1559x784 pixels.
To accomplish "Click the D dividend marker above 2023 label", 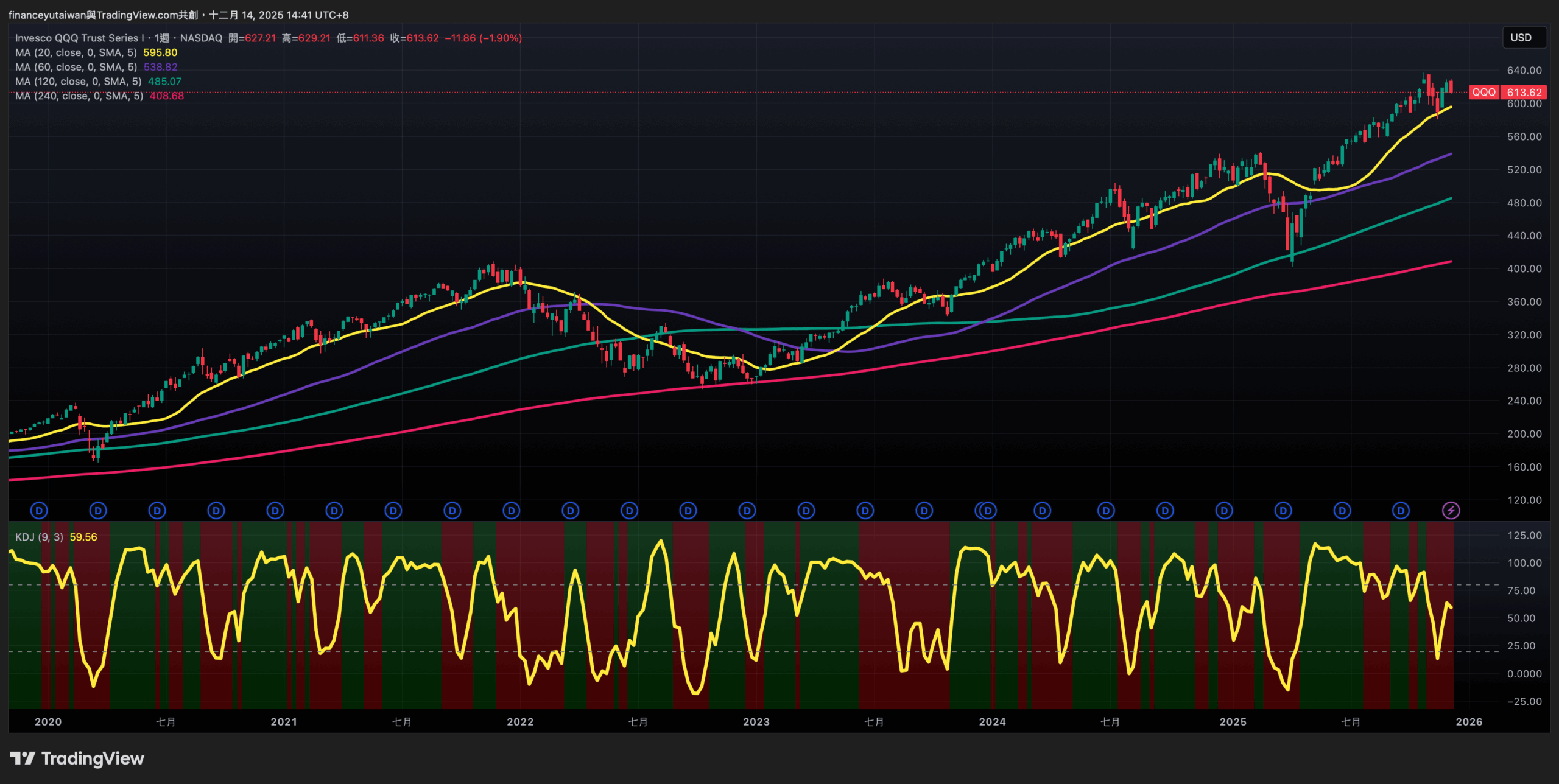I will 747,511.
